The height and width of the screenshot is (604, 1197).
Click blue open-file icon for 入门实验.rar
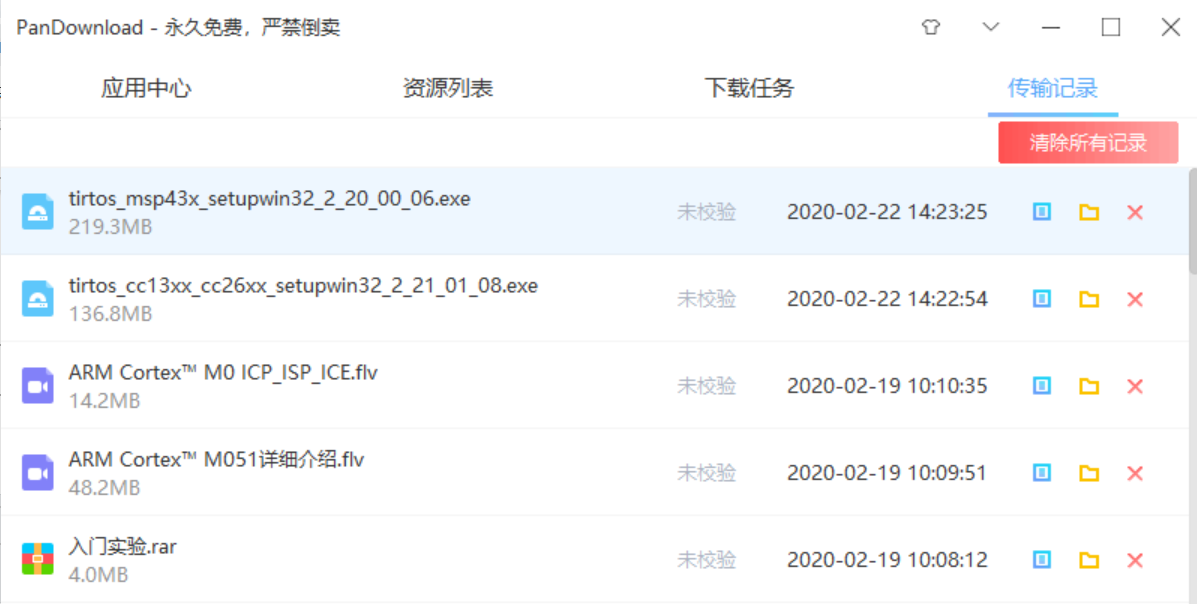point(1042,560)
